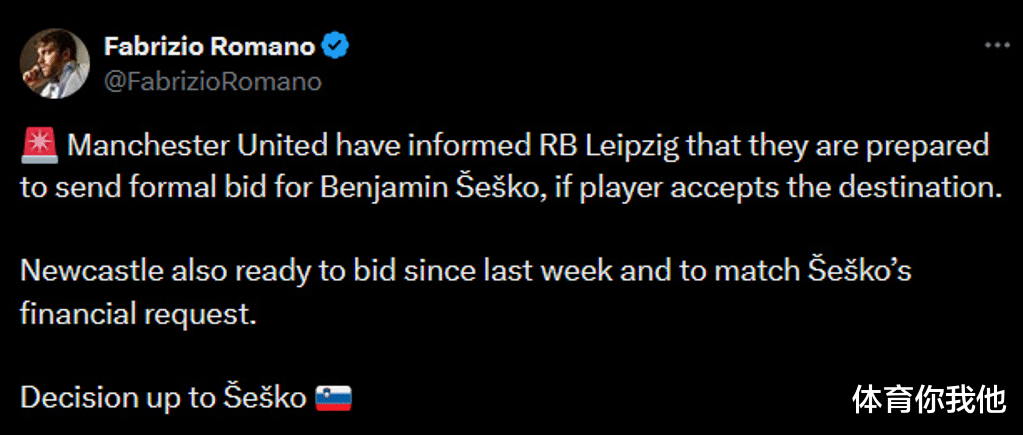Click the "体育你我他" watermark text
This screenshot has width=1023, height=435.
(928, 400)
